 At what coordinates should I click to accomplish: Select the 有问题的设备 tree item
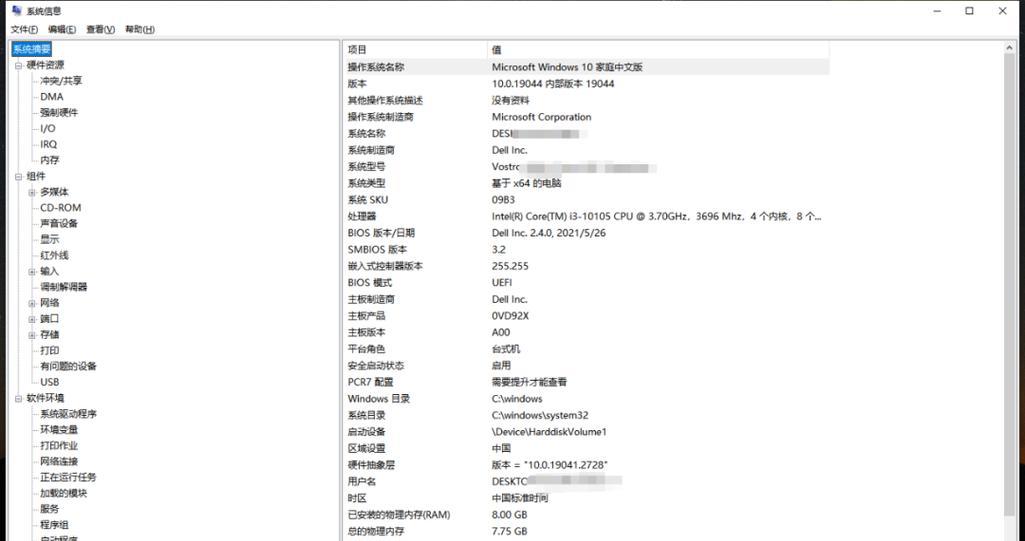pyautogui.click(x=68, y=367)
